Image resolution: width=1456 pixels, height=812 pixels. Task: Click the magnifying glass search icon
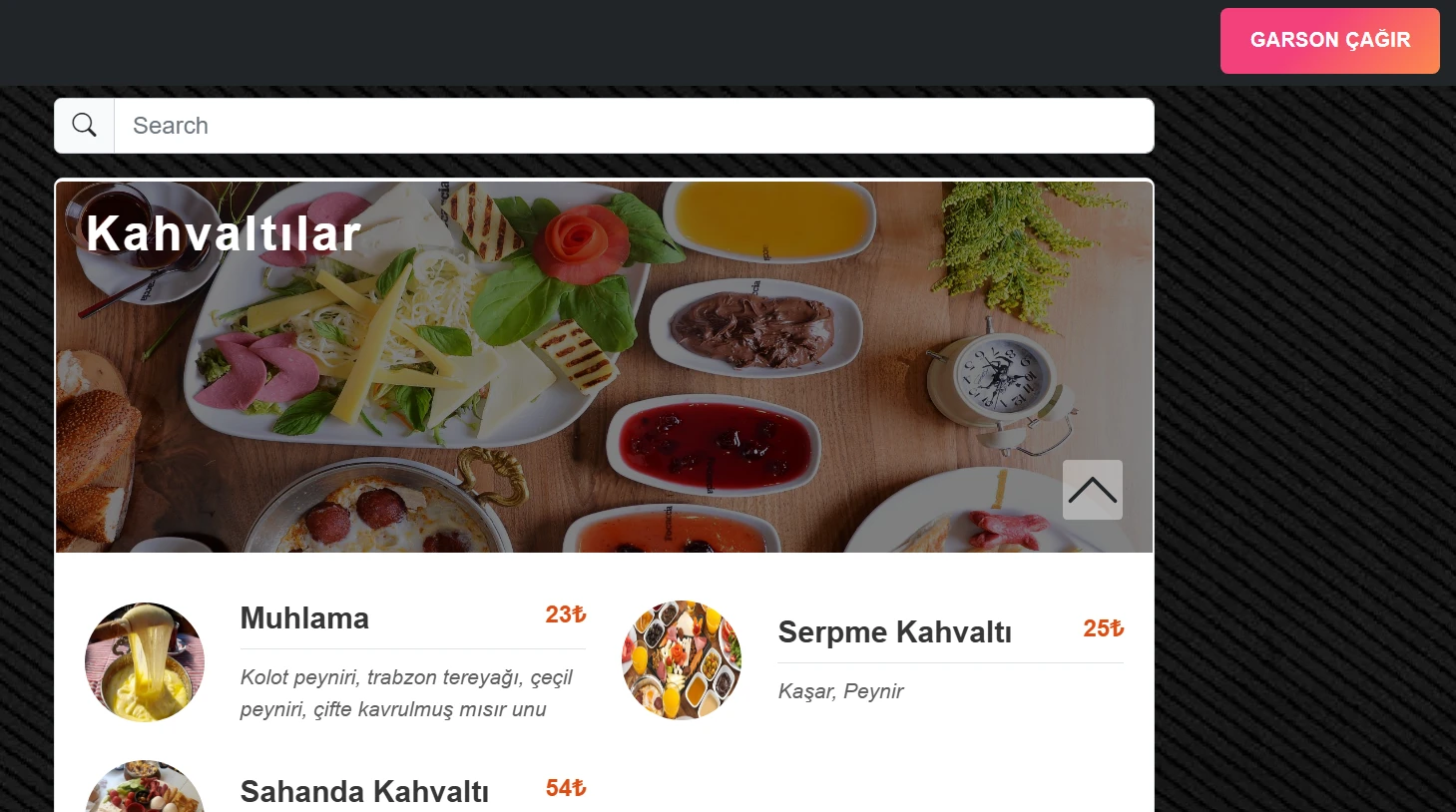point(85,126)
